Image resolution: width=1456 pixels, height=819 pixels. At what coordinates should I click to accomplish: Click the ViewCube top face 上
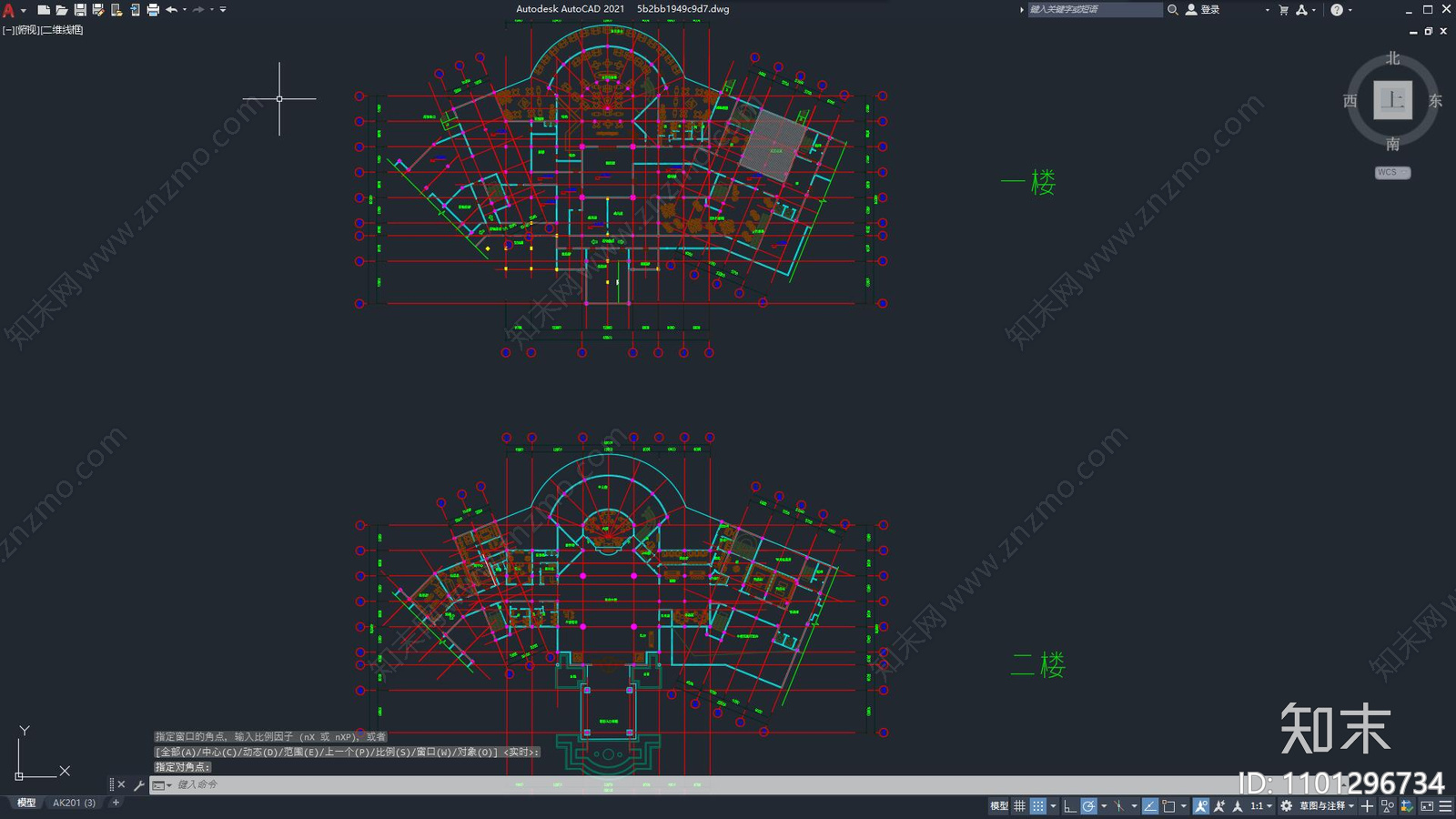click(x=1392, y=100)
